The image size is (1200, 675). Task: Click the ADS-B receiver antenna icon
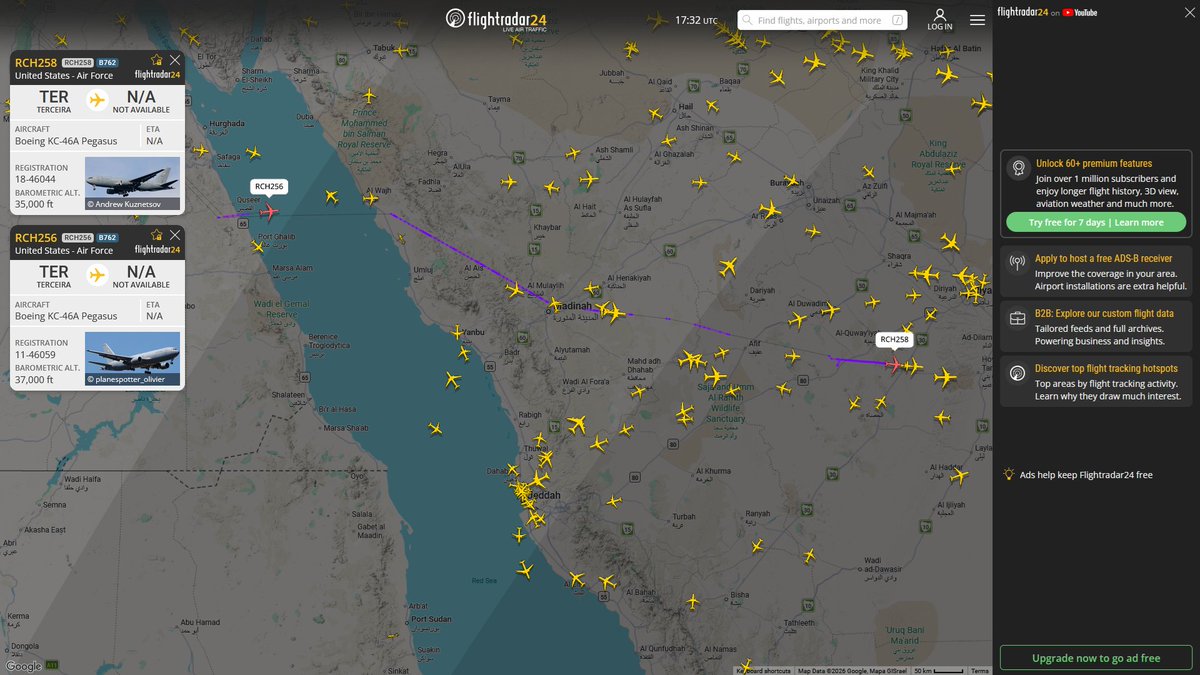point(1017,264)
